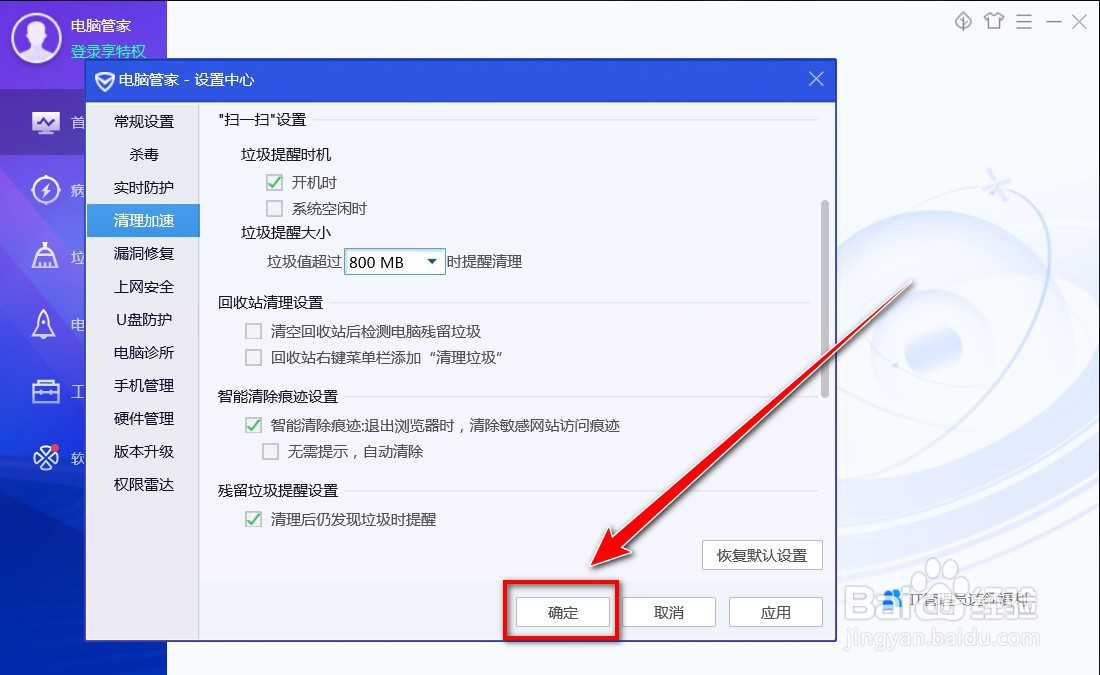Open the rocket speed-up icon in sidebar
The height and width of the screenshot is (675, 1100).
click(x=44, y=324)
